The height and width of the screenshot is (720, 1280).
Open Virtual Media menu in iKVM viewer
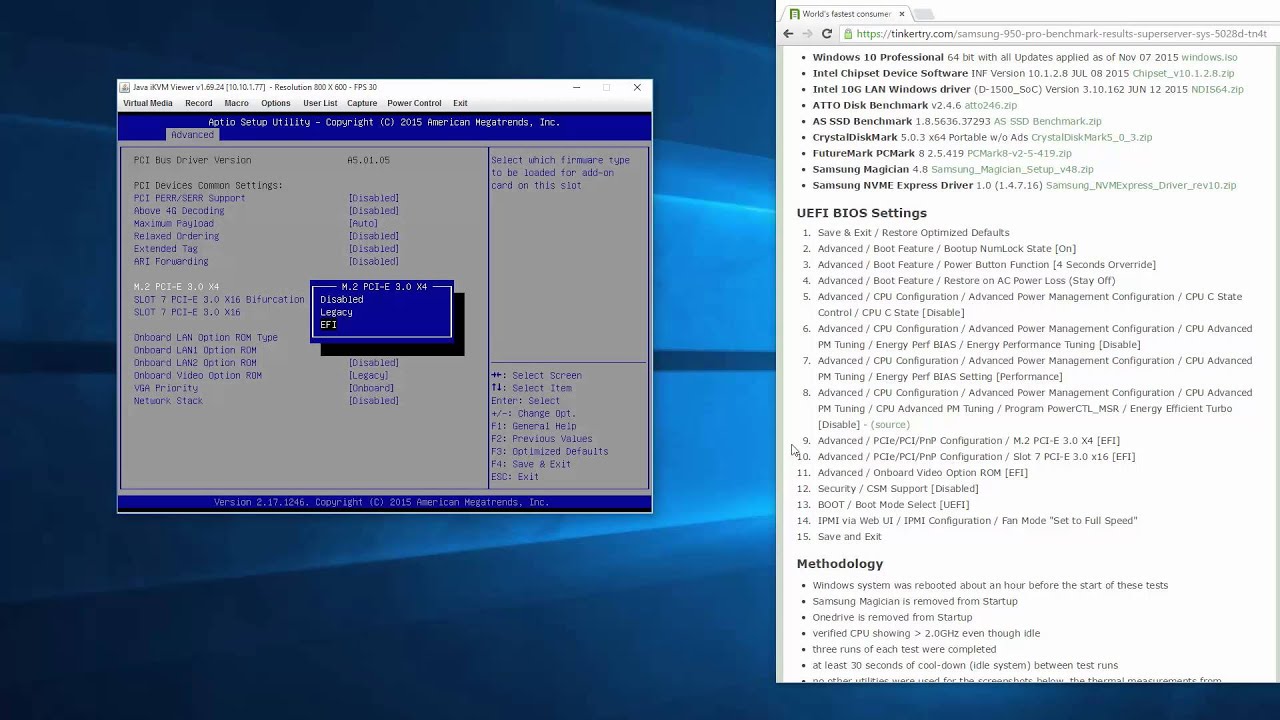[x=147, y=103]
